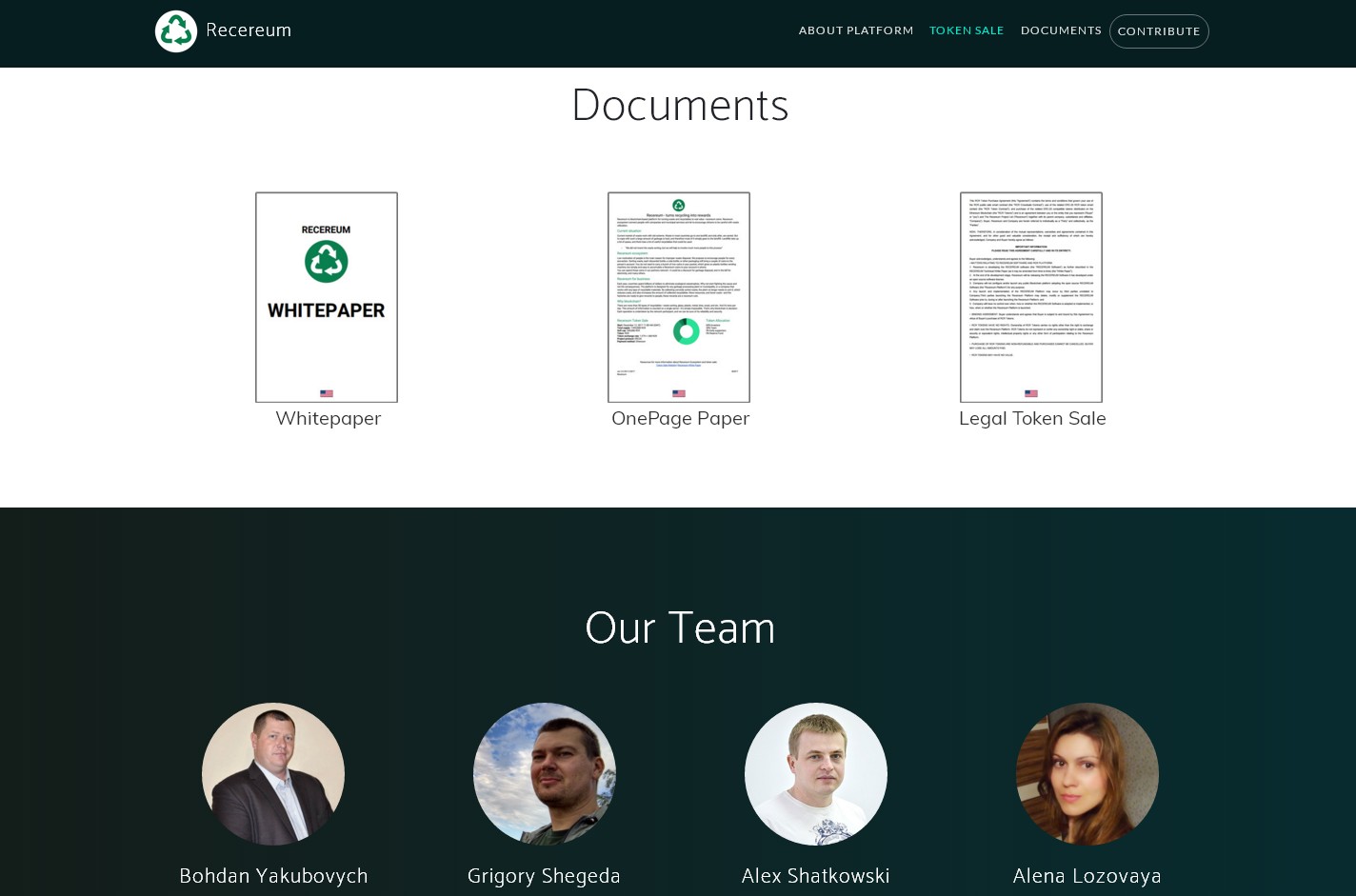Image resolution: width=1356 pixels, height=896 pixels.
Task: Click Bohdan Yakubovych's profile photo
Action: pyautogui.click(x=273, y=774)
